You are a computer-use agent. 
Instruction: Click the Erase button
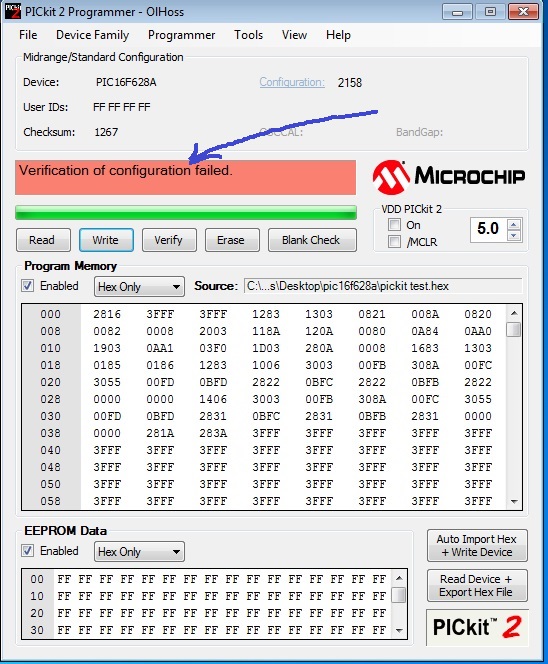tap(232, 240)
